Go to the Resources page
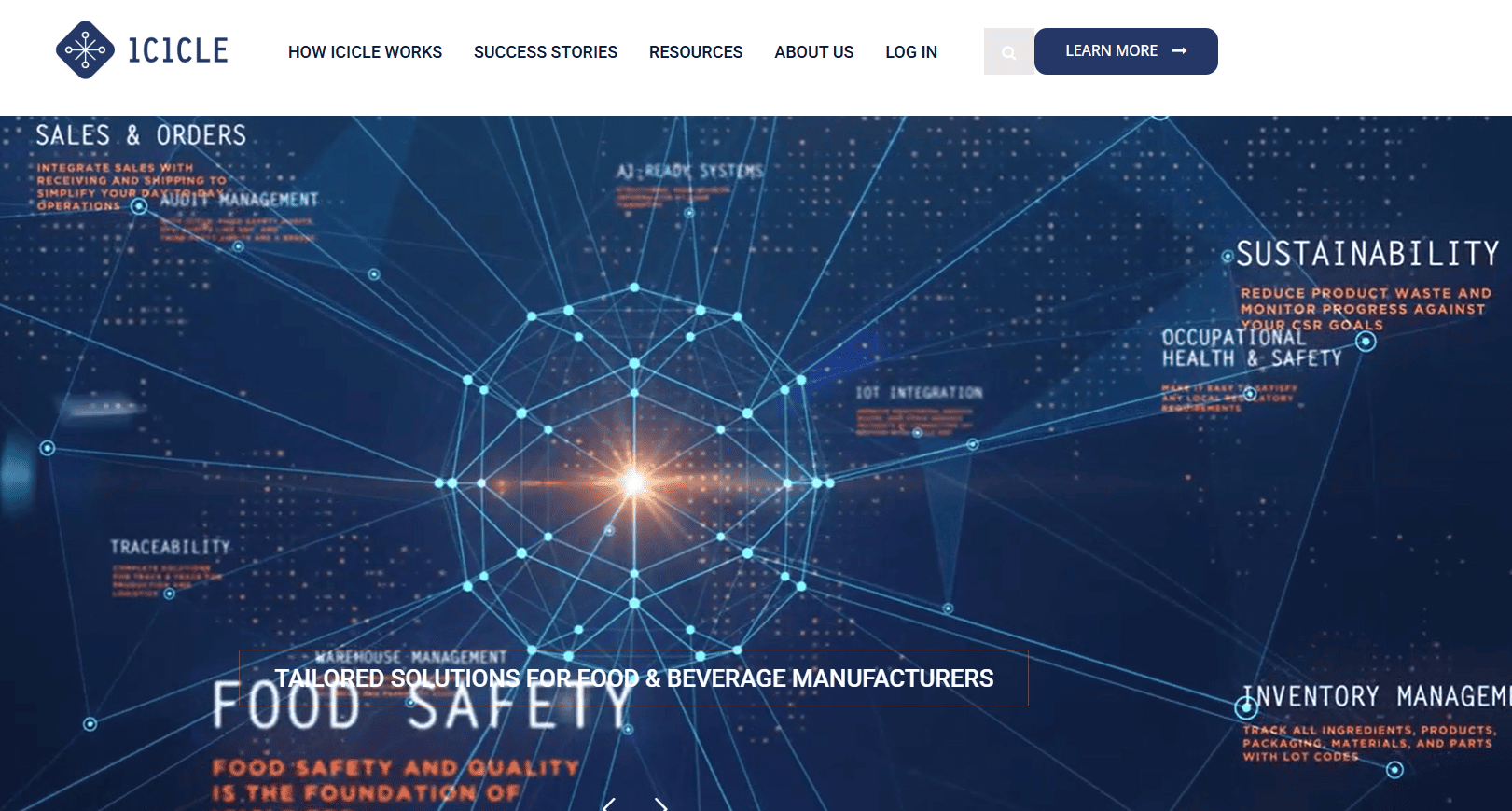Viewport: 1512px width, 811px height. click(696, 52)
